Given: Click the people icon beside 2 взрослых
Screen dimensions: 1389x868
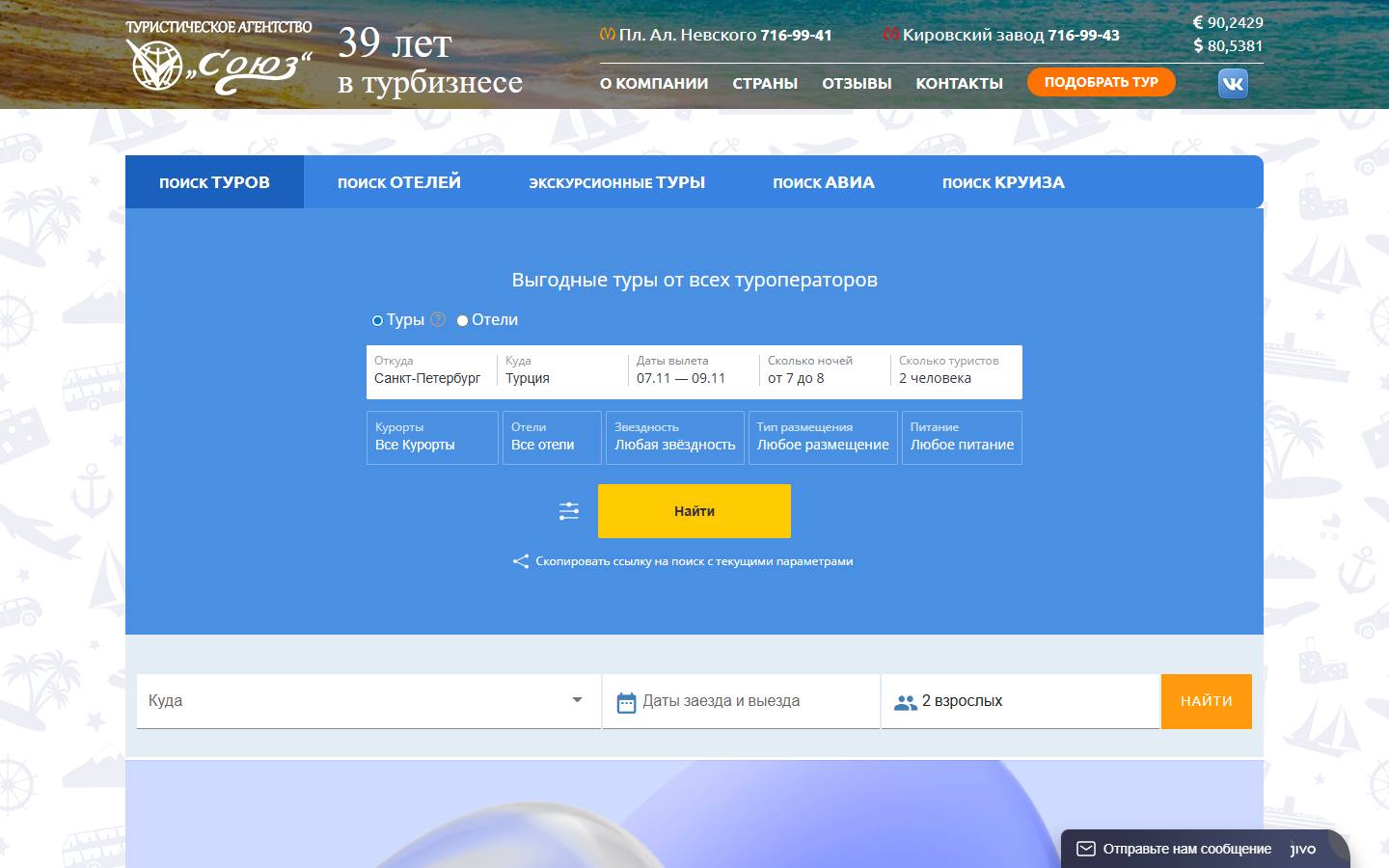Looking at the screenshot, I should tap(905, 702).
